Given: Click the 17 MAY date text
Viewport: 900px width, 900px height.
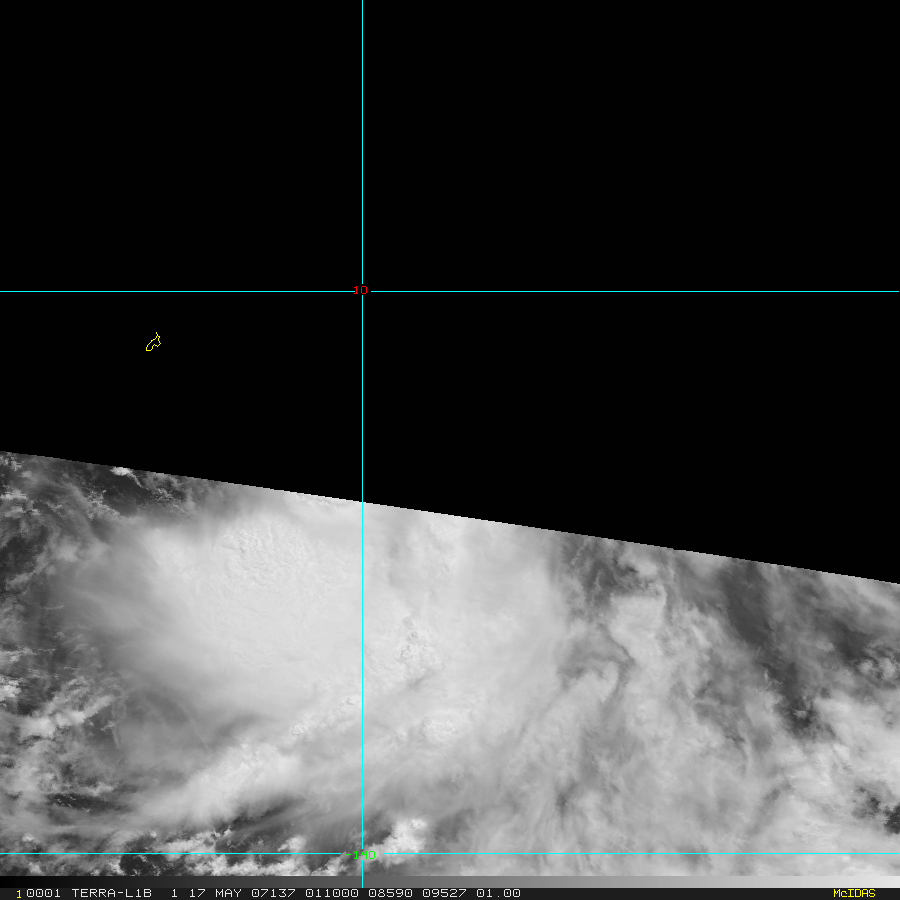Looking at the screenshot, I should (215, 893).
